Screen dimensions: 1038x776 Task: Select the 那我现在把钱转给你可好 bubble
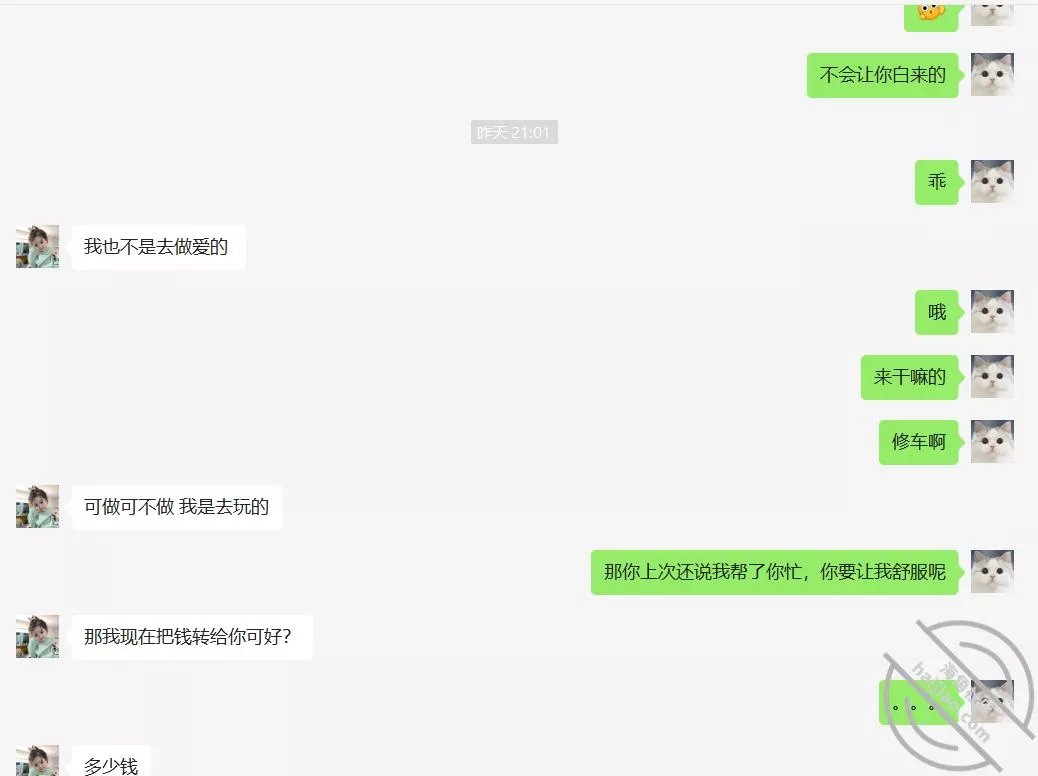(x=192, y=637)
